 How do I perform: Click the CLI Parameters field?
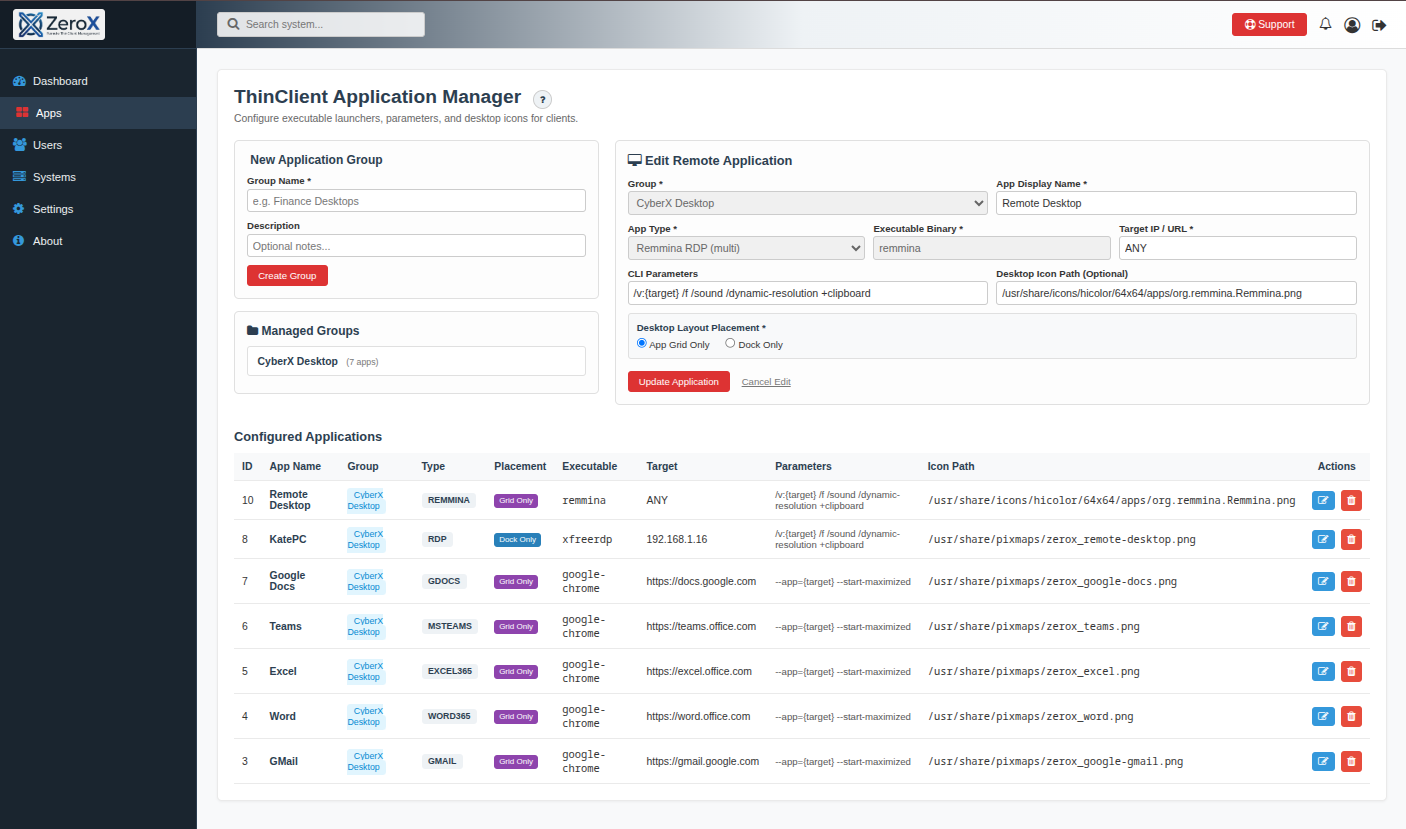[808, 293]
